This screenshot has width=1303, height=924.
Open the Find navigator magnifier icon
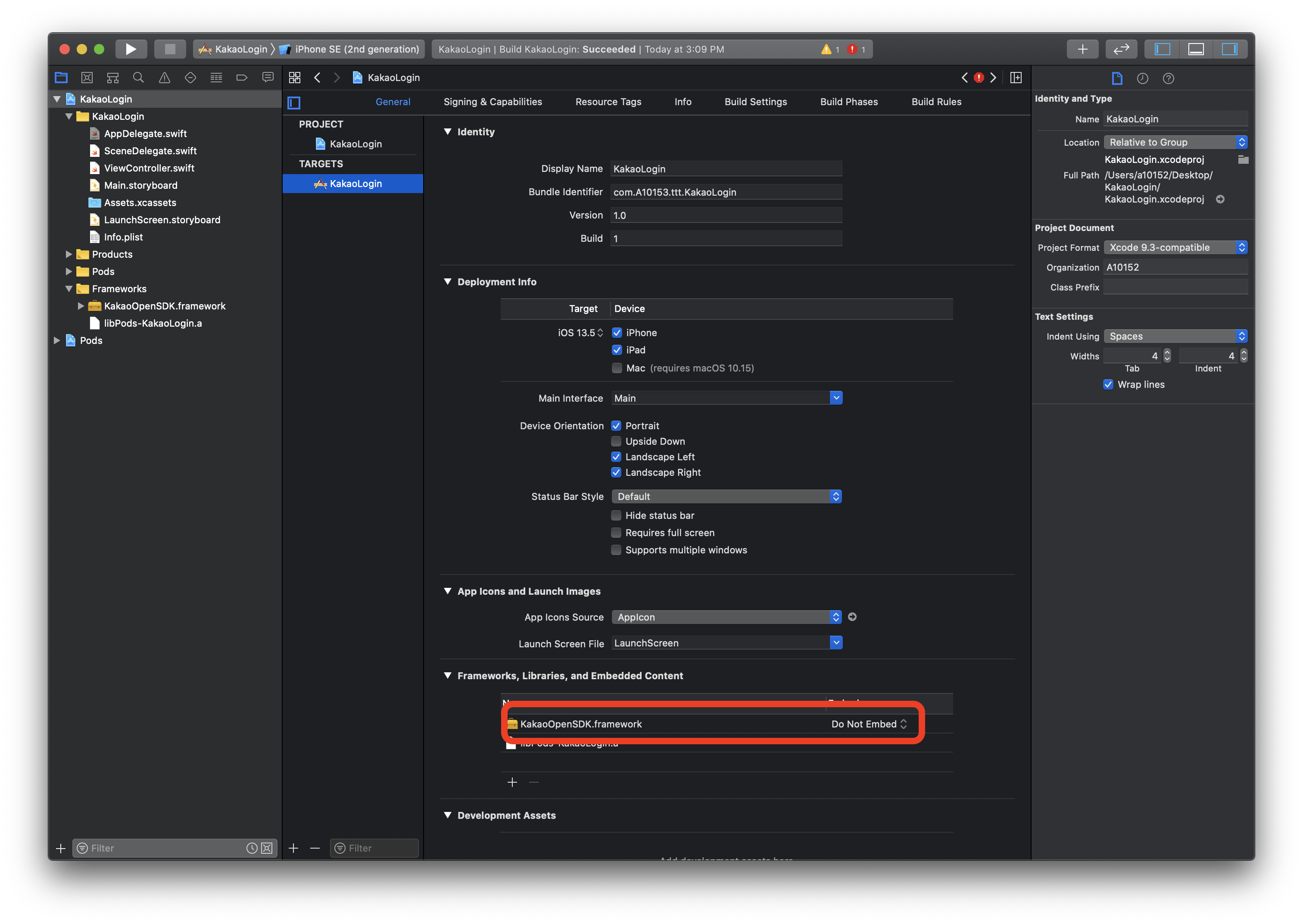pos(138,78)
